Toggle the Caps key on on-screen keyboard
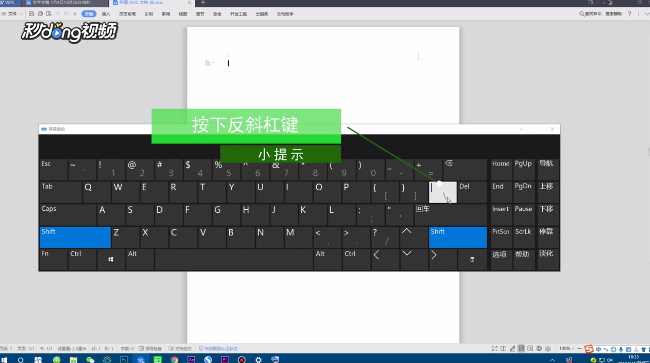 click(68, 215)
